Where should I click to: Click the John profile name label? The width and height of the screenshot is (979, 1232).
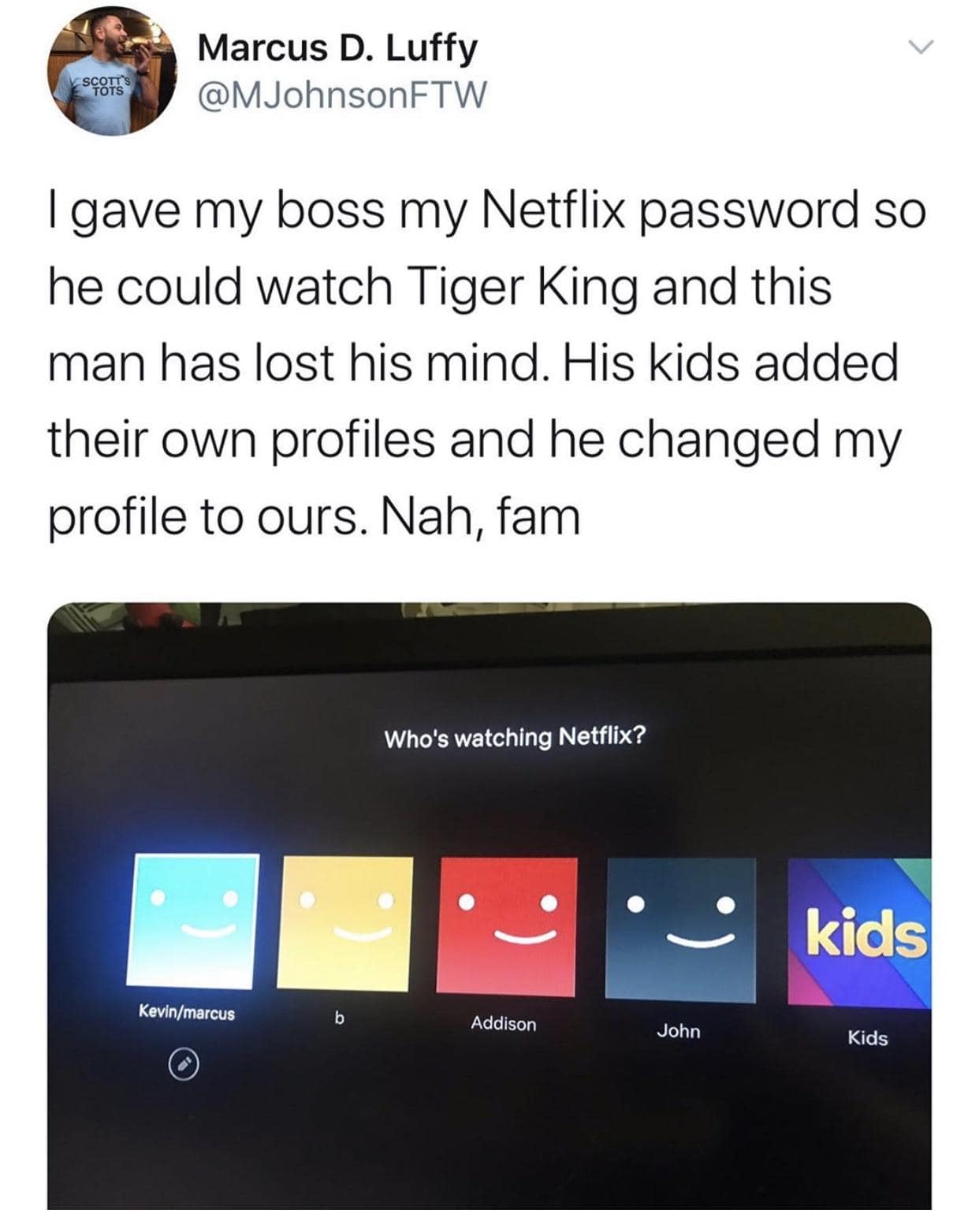679,1030
